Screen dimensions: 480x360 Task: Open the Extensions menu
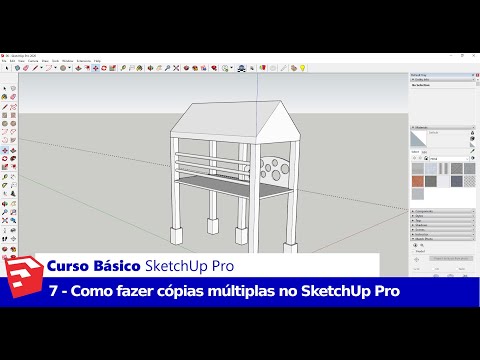point(84,61)
